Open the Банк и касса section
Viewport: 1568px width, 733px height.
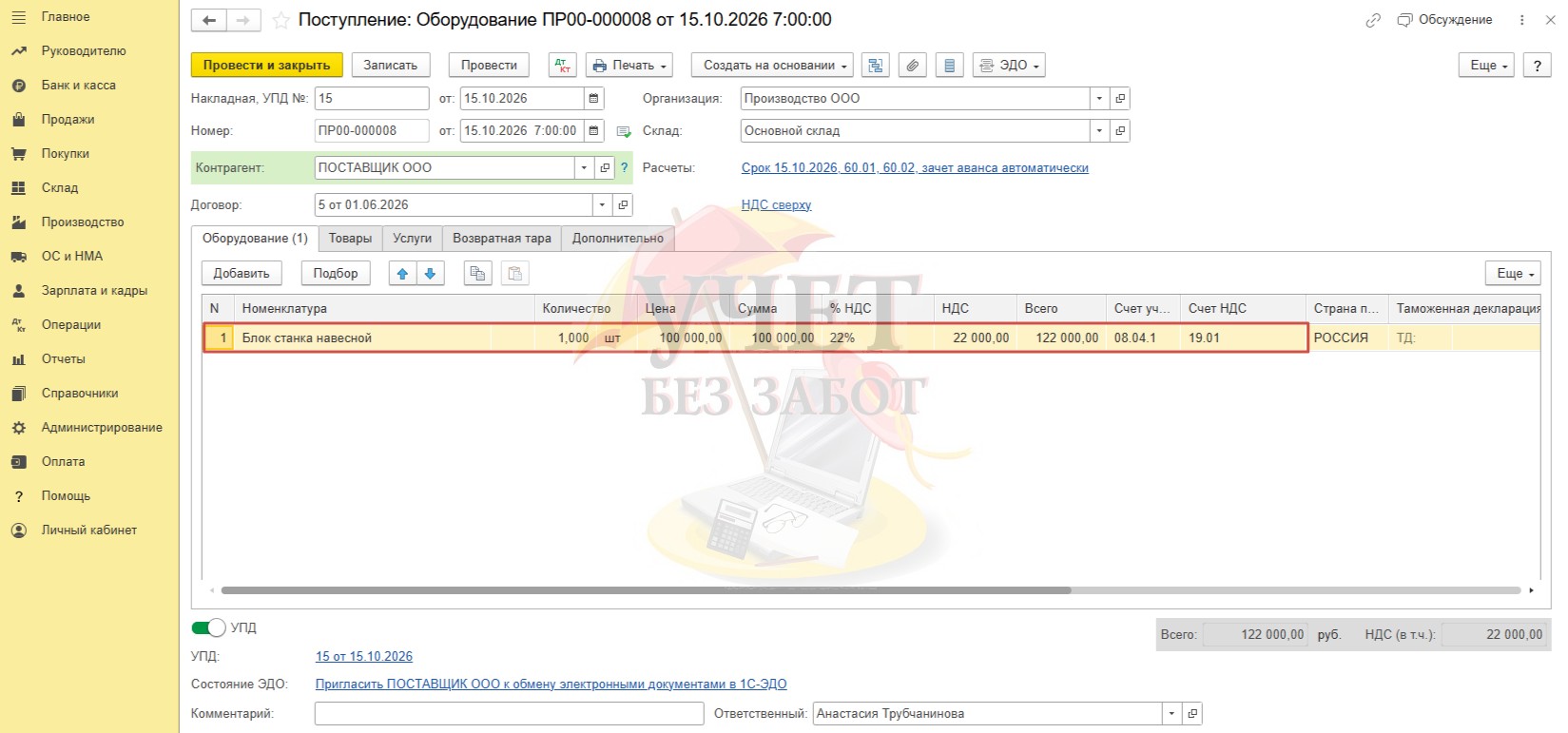tap(78, 85)
